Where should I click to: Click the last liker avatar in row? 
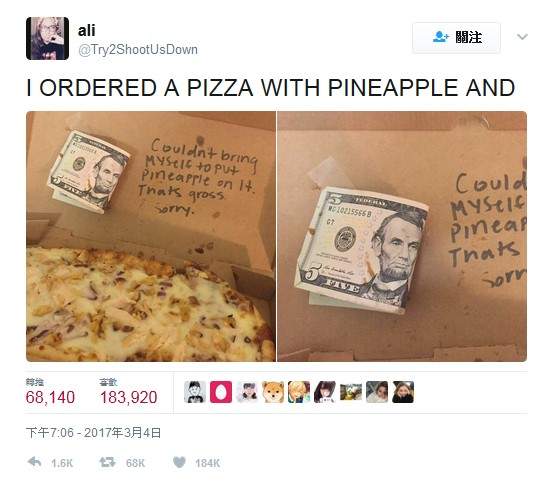pyautogui.click(x=403, y=392)
